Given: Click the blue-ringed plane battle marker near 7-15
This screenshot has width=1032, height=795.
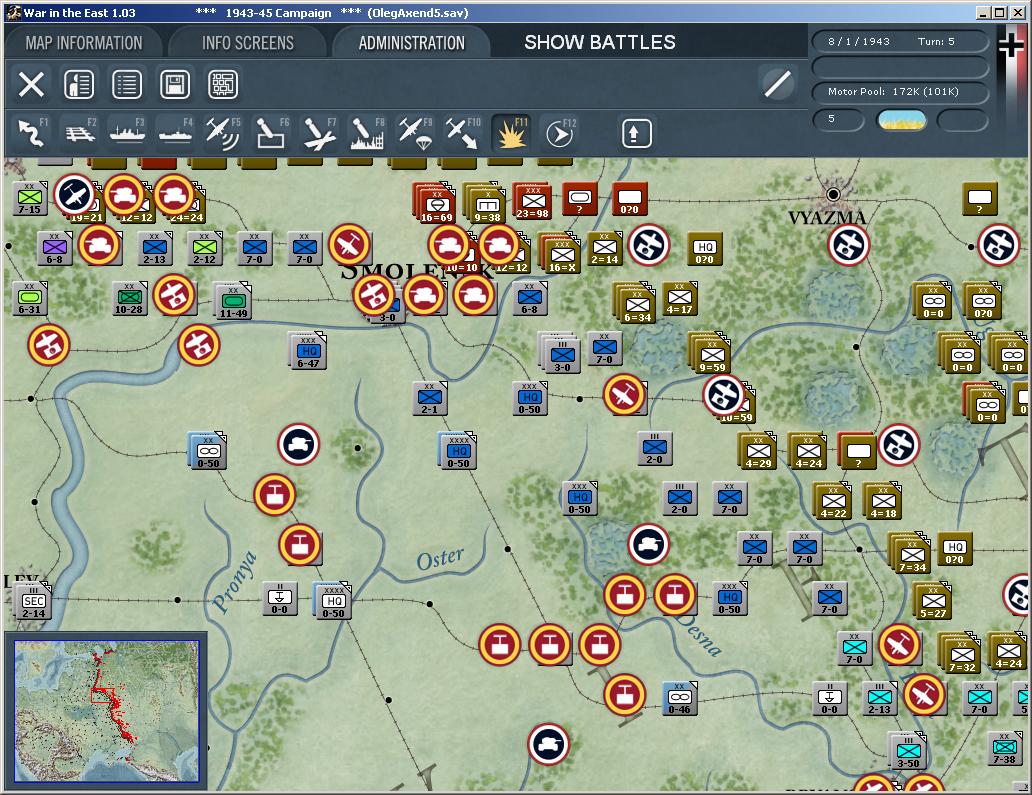Looking at the screenshot, I should click(74, 195).
